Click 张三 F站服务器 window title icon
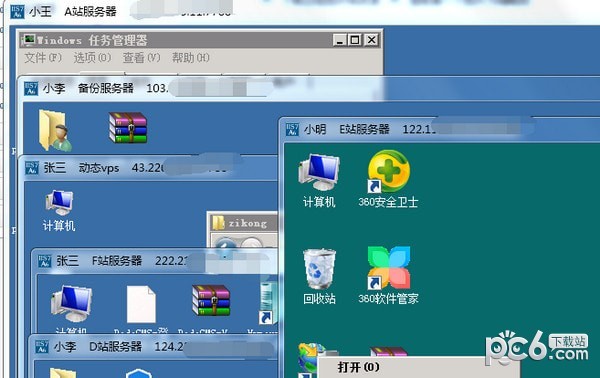The image size is (600, 378). tap(44, 261)
